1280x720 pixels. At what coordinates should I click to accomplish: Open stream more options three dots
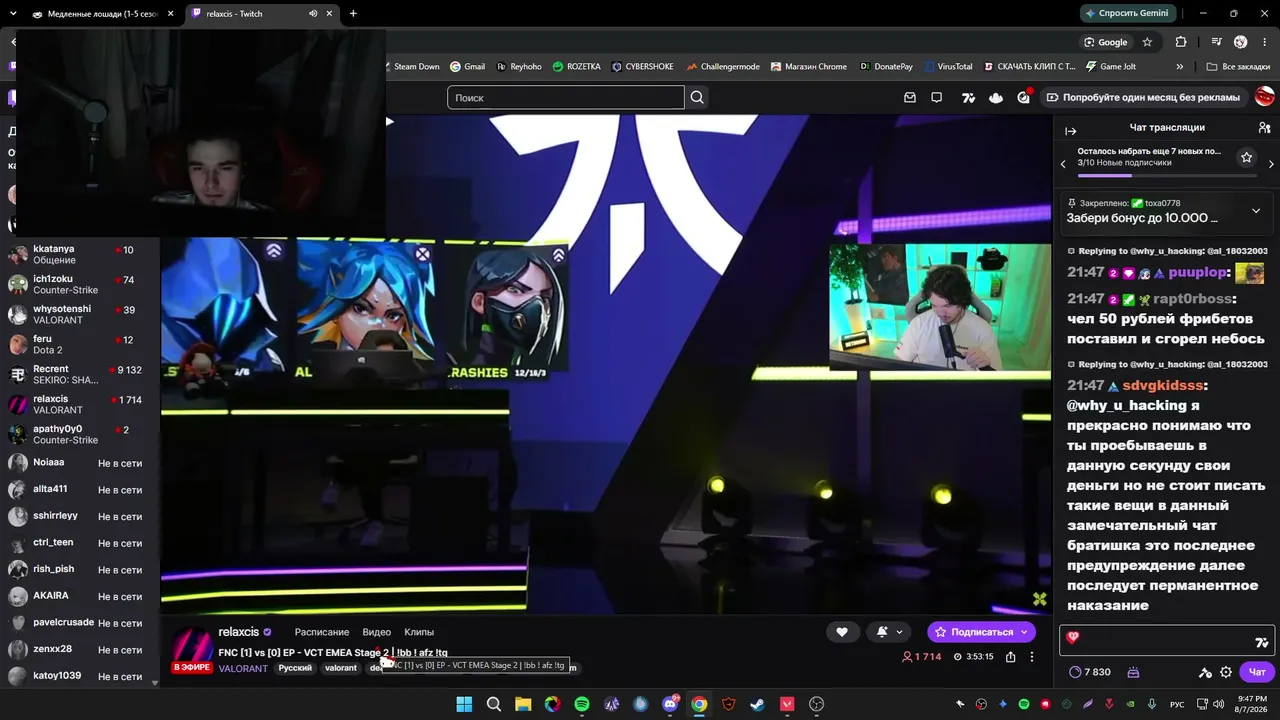[1032, 657]
